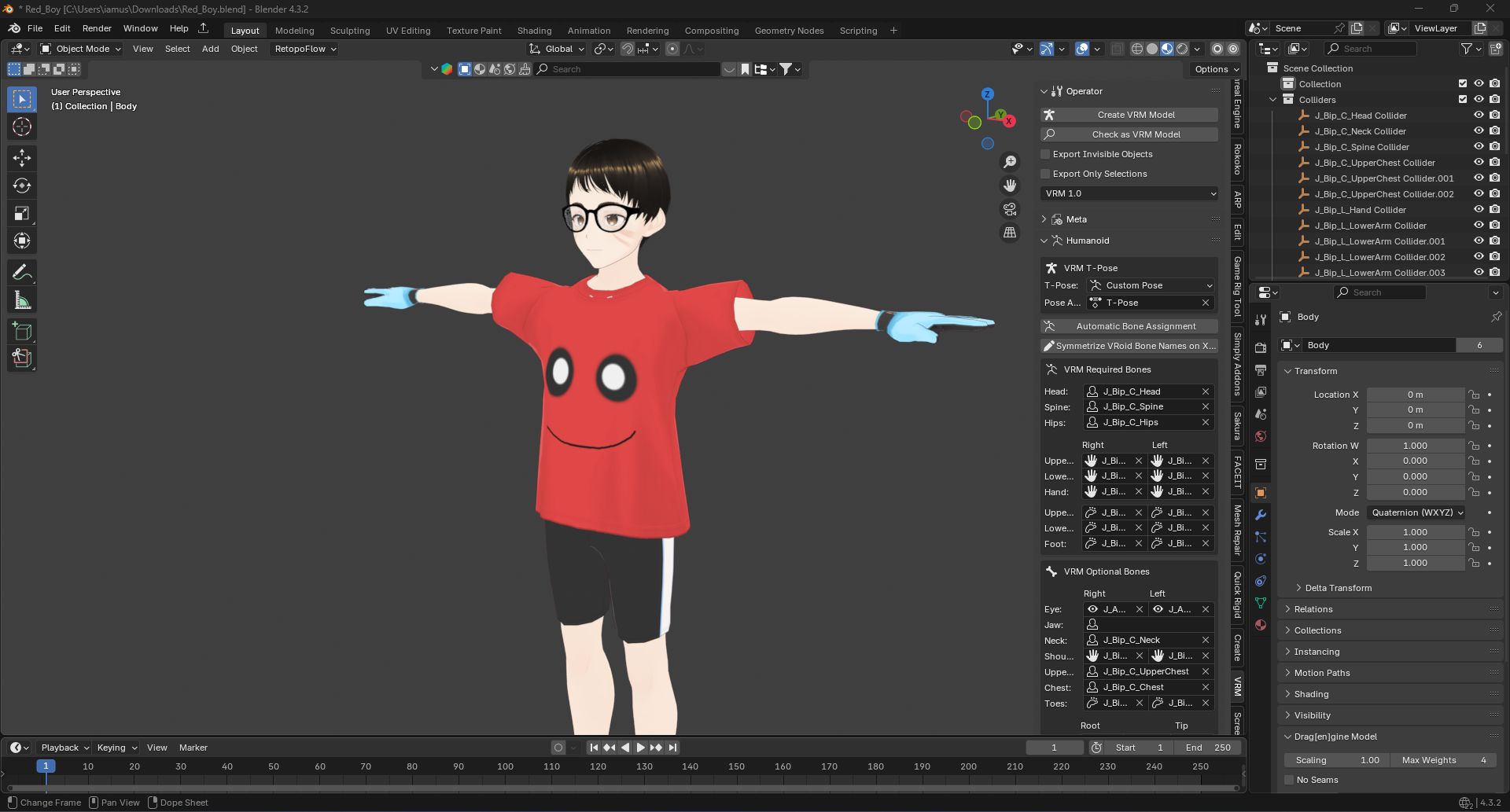The image size is (1510, 812).
Task: Select the Annotate tool
Action: (x=21, y=271)
